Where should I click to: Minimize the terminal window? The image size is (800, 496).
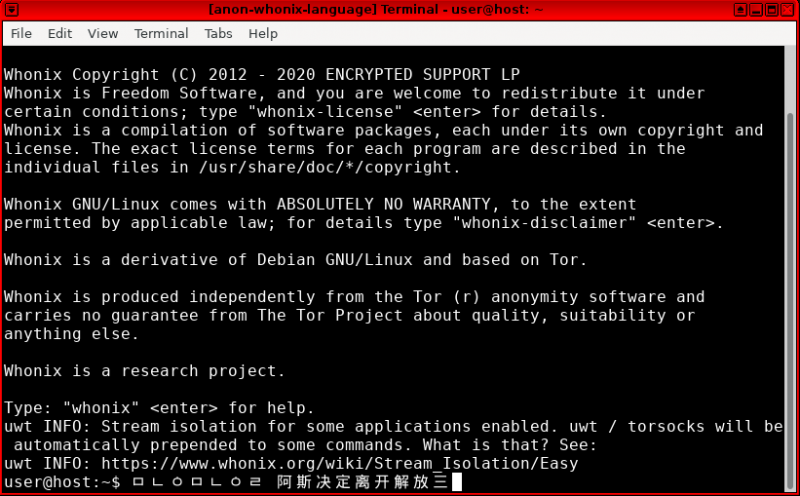[757, 10]
